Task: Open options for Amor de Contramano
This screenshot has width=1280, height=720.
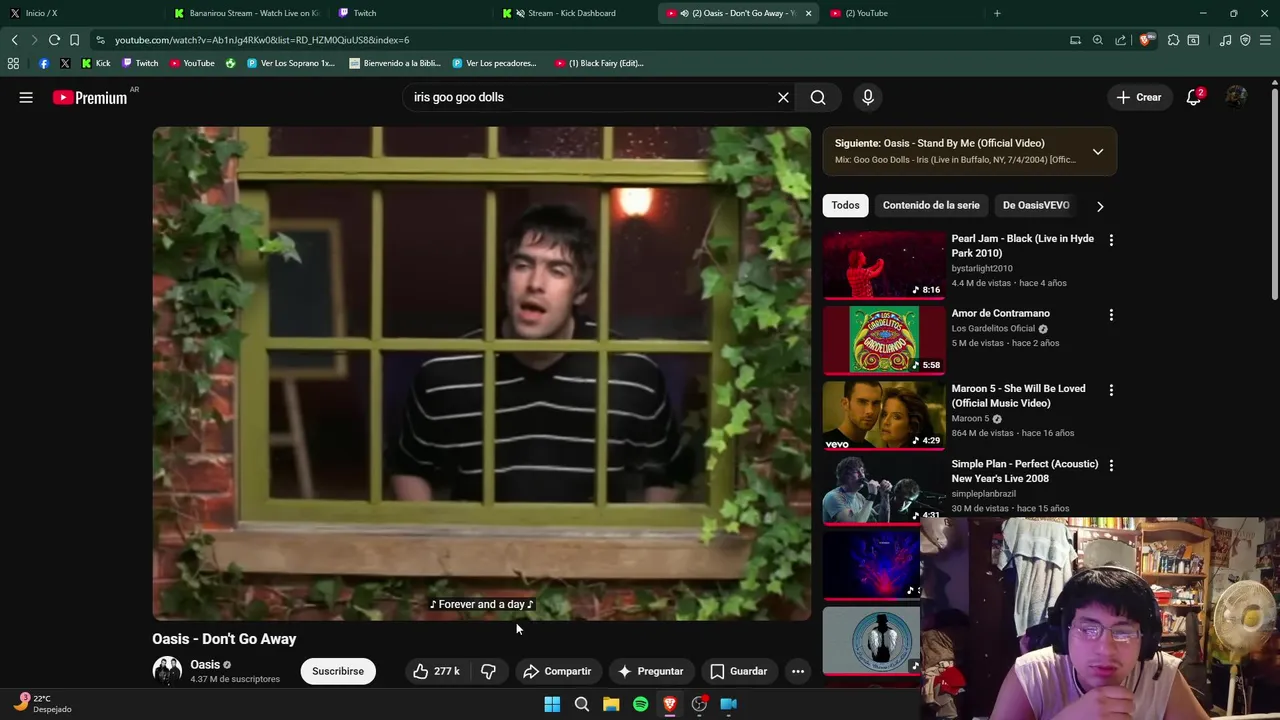Action: (x=1111, y=315)
